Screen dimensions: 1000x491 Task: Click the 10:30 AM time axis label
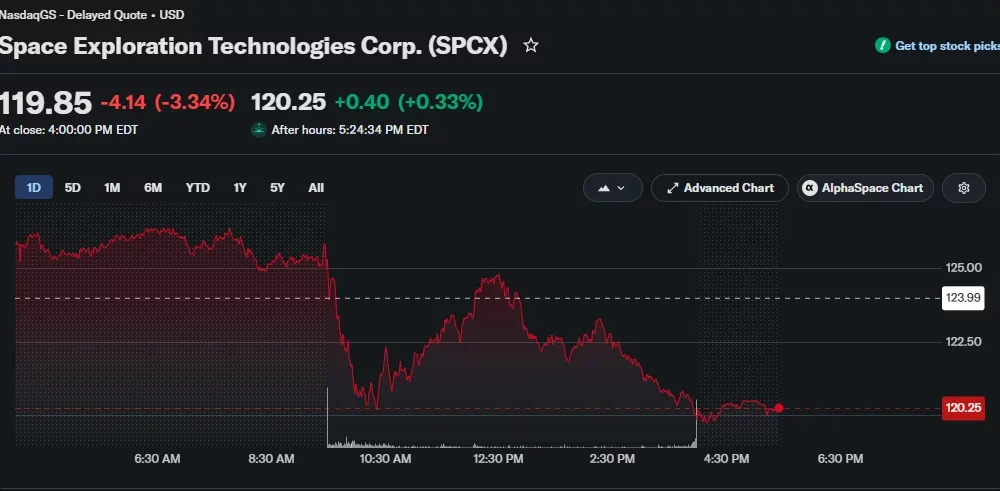coord(386,458)
